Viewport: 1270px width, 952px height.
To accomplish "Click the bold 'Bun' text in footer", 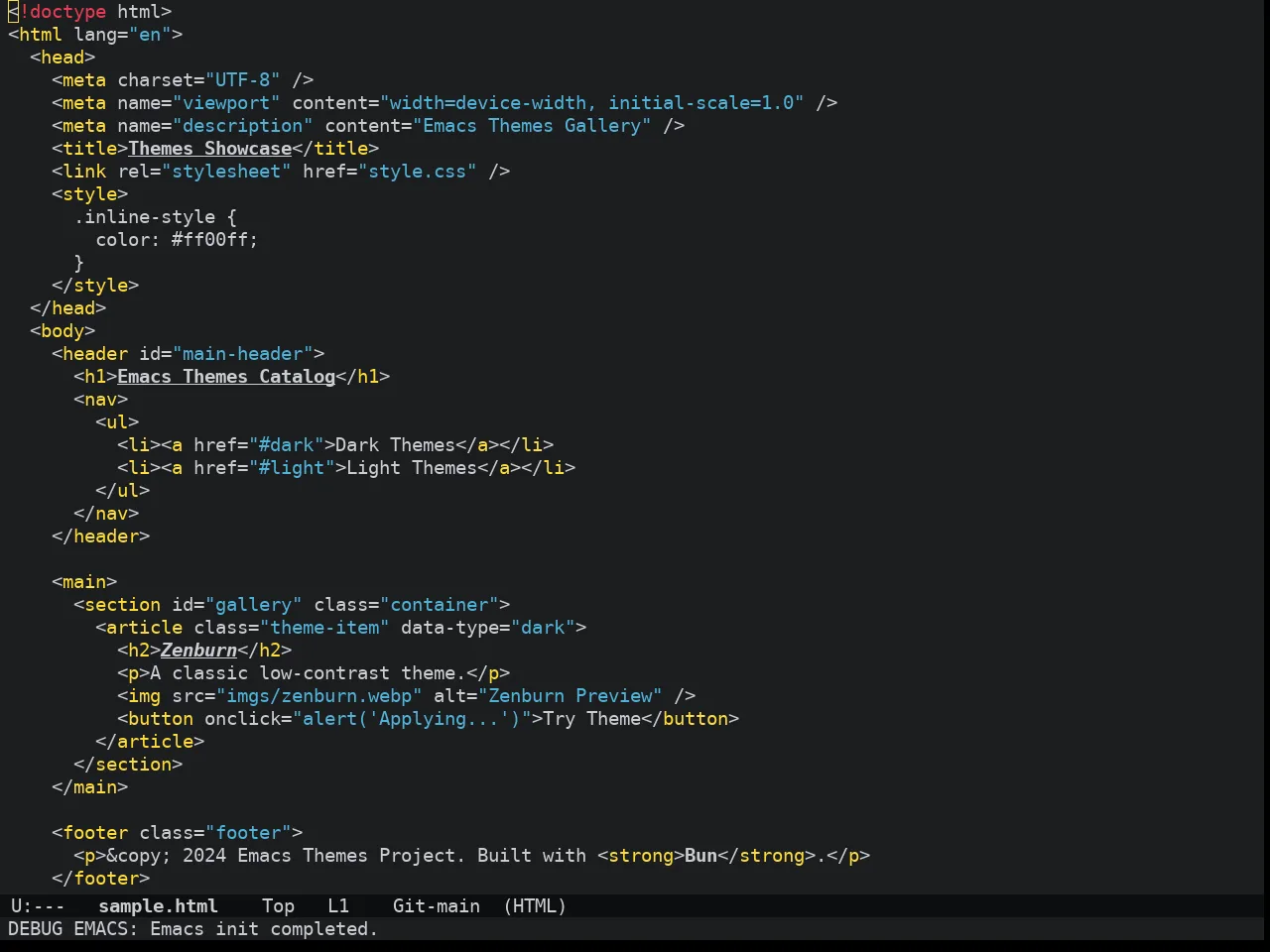I will point(701,856).
